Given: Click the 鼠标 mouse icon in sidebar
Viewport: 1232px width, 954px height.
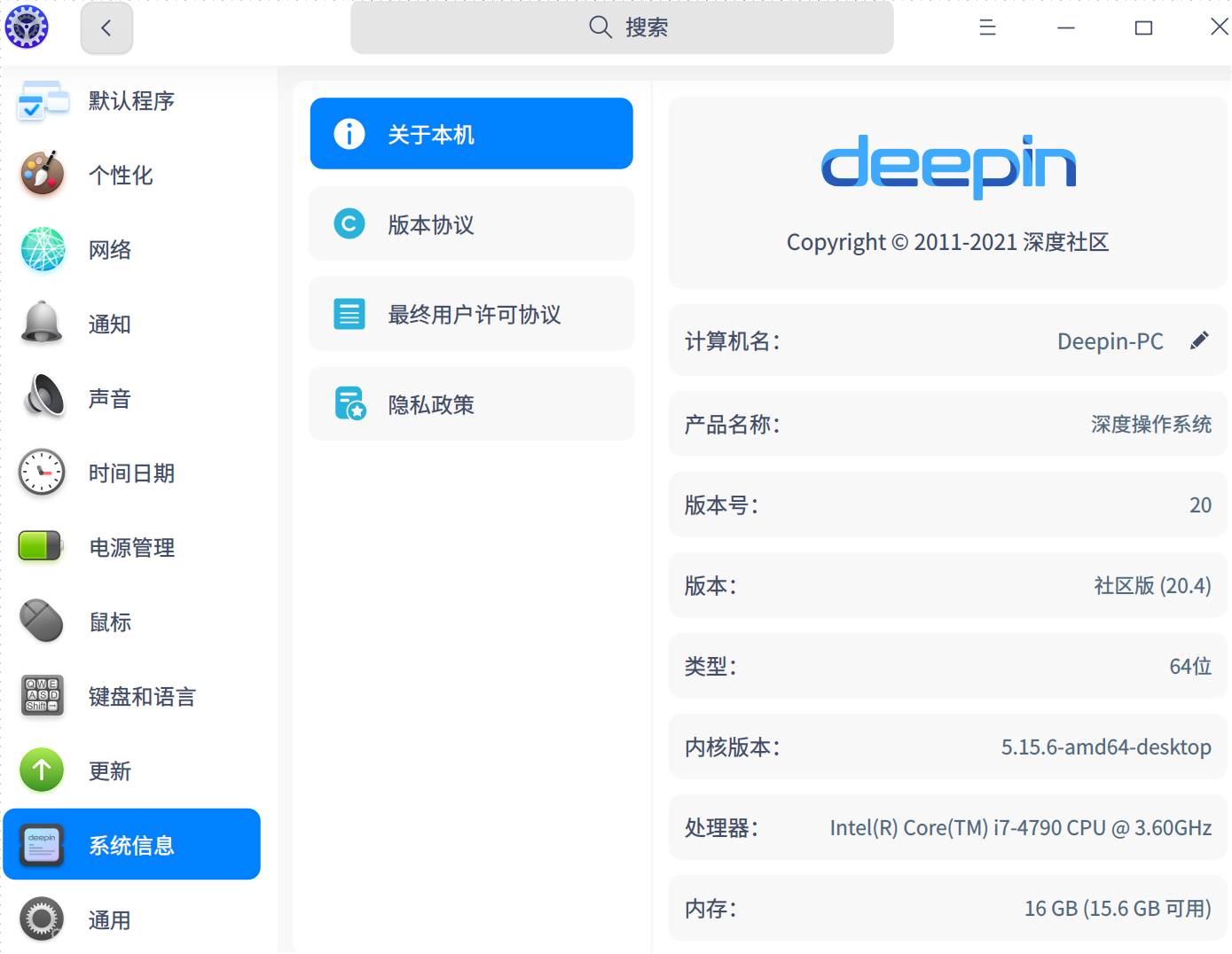Looking at the screenshot, I should pos(42,622).
